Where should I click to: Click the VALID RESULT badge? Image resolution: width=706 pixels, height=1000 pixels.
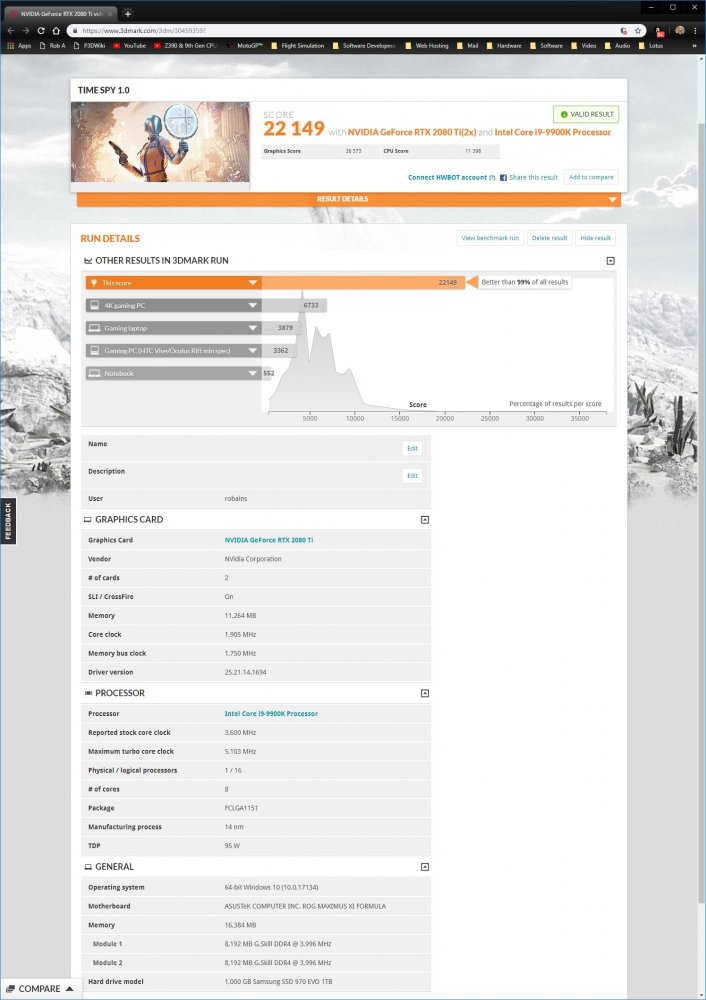click(x=585, y=114)
